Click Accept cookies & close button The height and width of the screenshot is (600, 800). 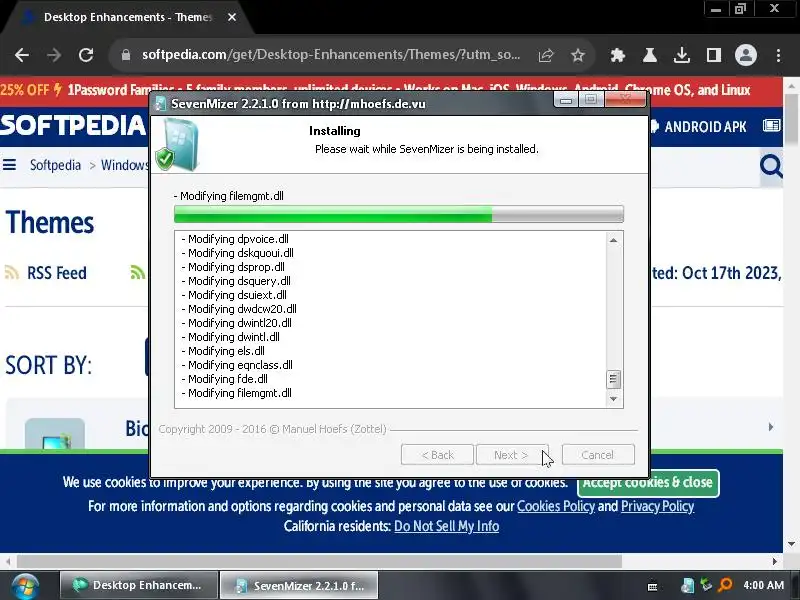pyautogui.click(x=648, y=483)
